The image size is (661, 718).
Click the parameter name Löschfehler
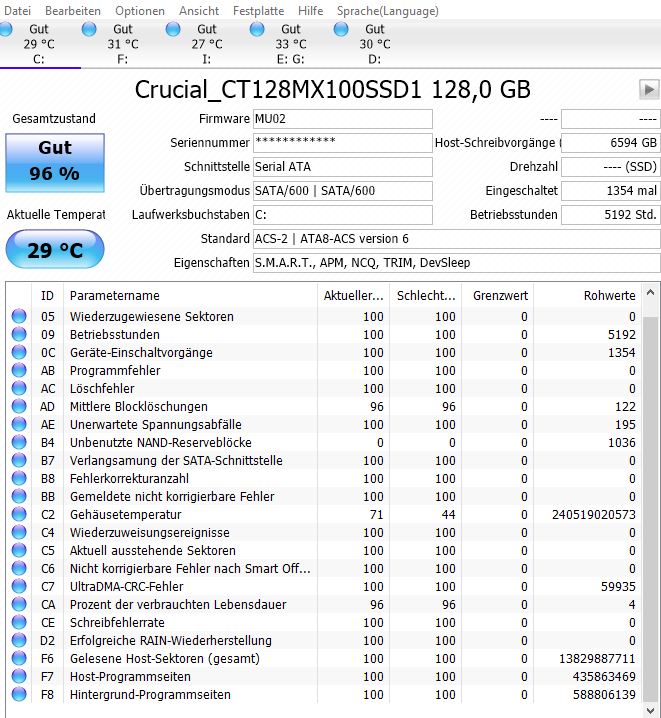coord(102,388)
